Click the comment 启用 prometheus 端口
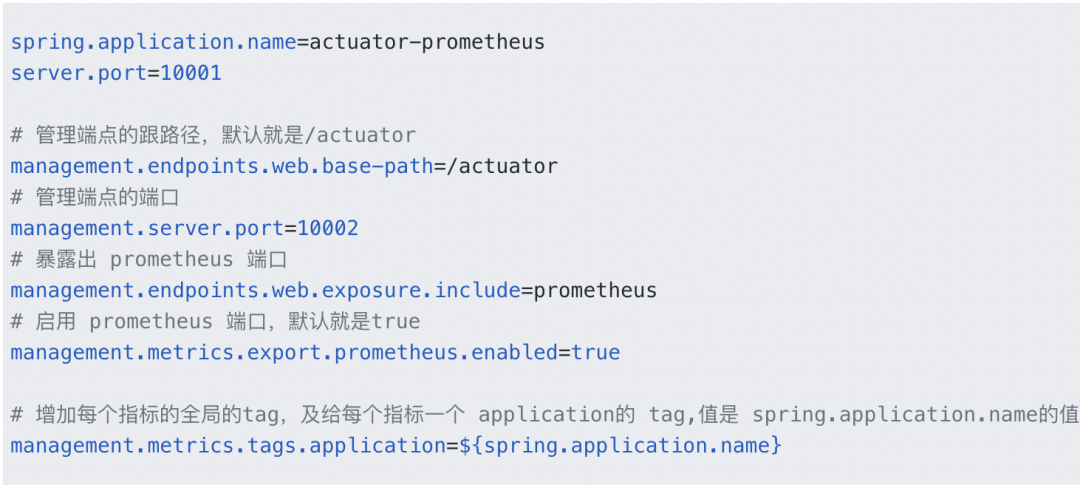1080x485 pixels. point(215,321)
